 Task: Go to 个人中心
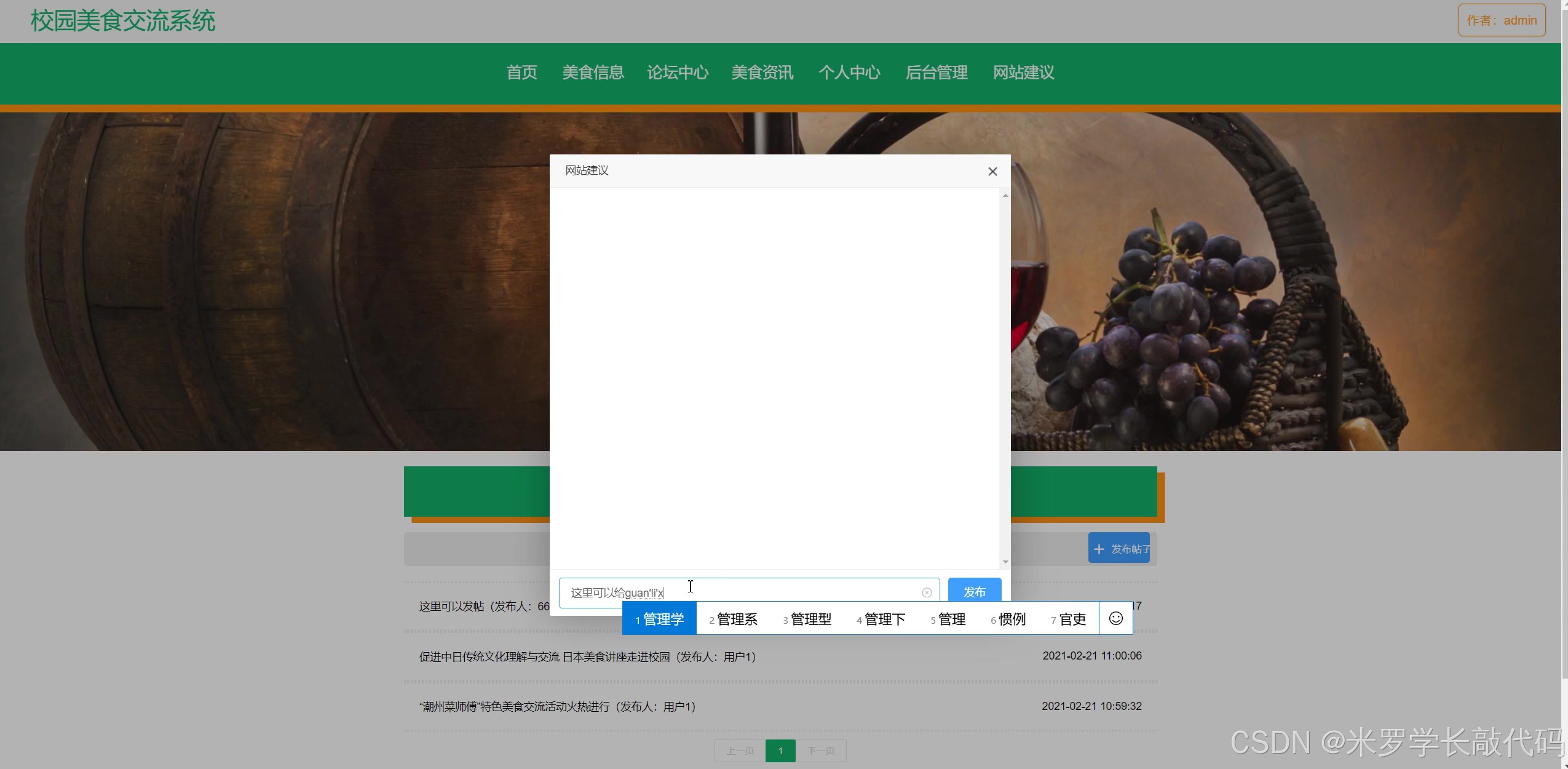coord(850,73)
